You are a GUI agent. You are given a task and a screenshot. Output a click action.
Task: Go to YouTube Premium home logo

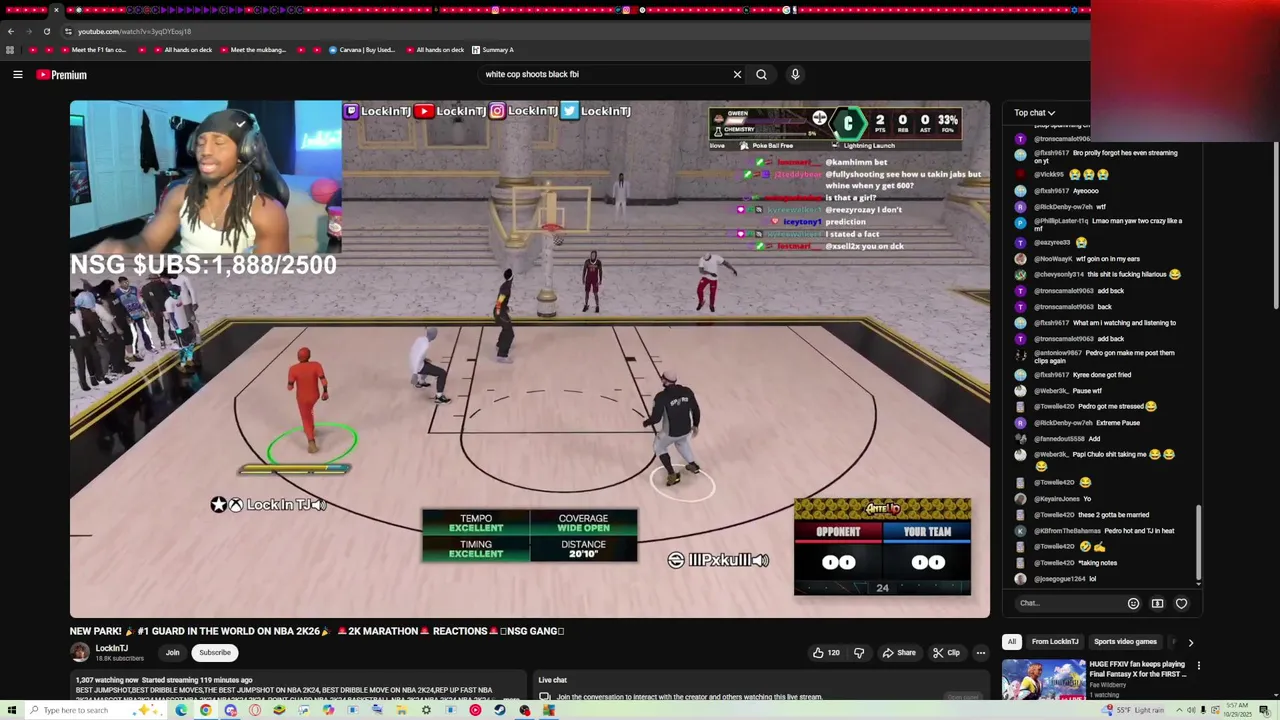[x=62, y=75]
